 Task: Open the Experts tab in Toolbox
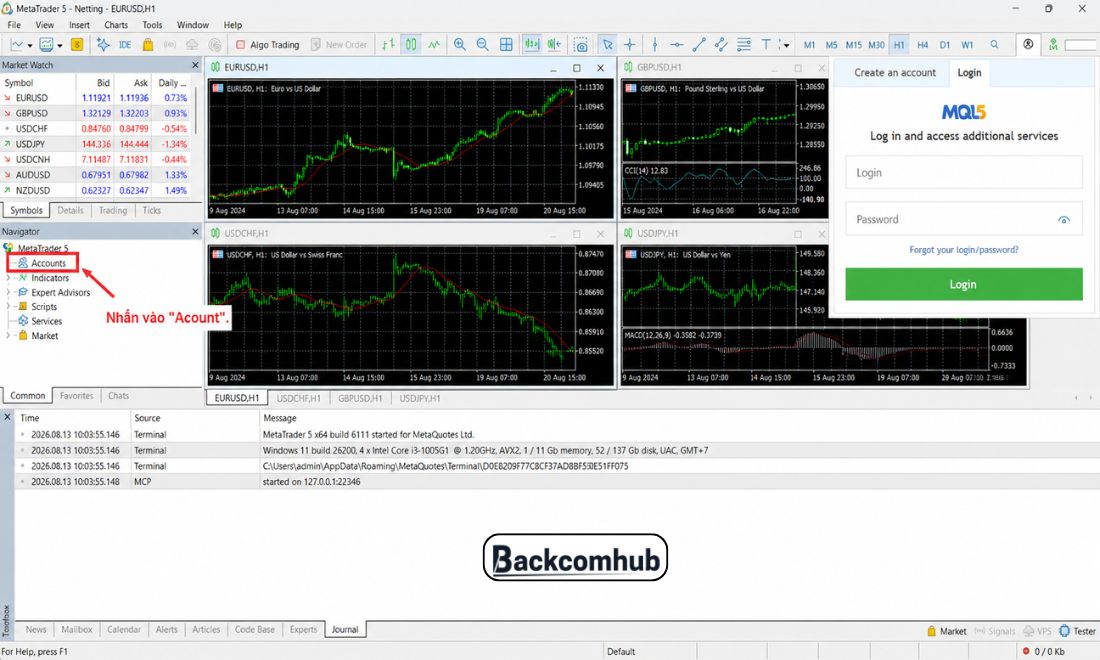coord(303,629)
